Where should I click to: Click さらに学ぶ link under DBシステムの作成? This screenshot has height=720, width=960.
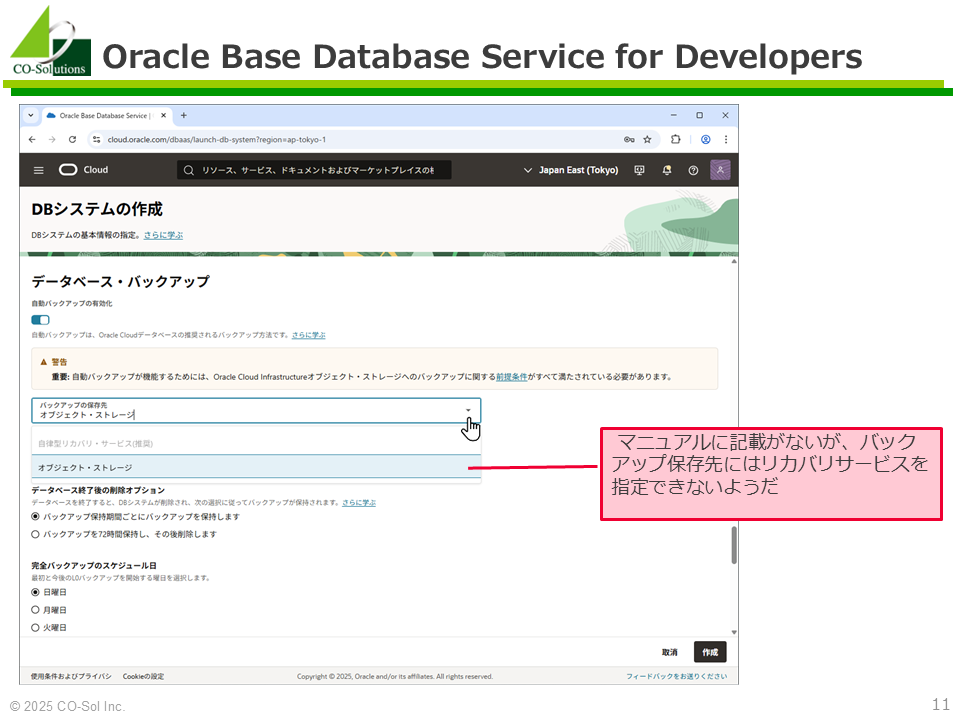[163, 235]
